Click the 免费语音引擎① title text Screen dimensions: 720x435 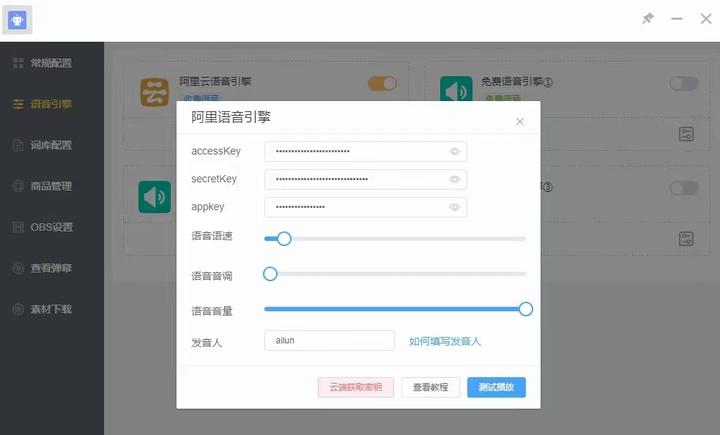(517, 82)
